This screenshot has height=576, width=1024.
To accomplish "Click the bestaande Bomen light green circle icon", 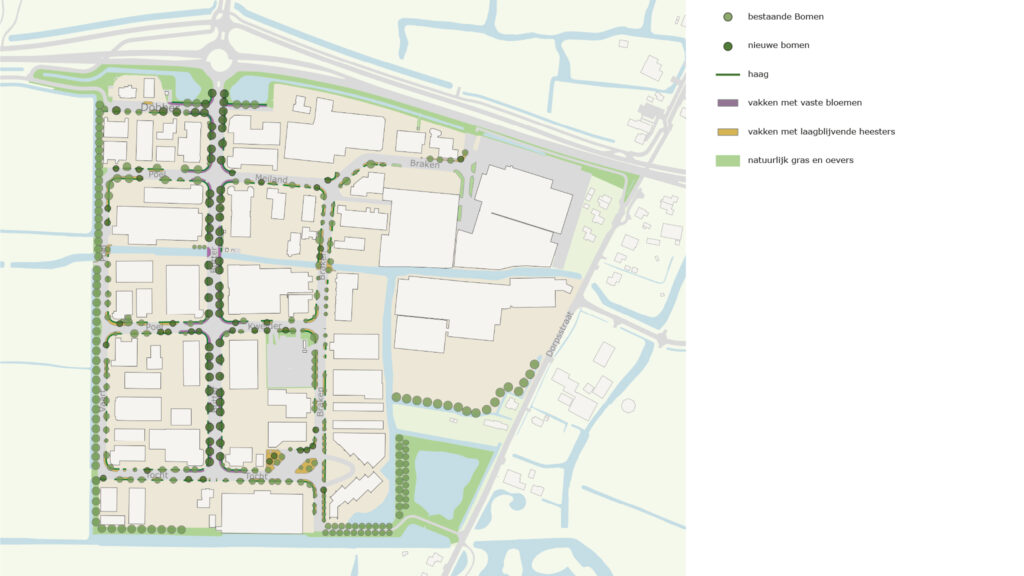I will click(x=727, y=17).
